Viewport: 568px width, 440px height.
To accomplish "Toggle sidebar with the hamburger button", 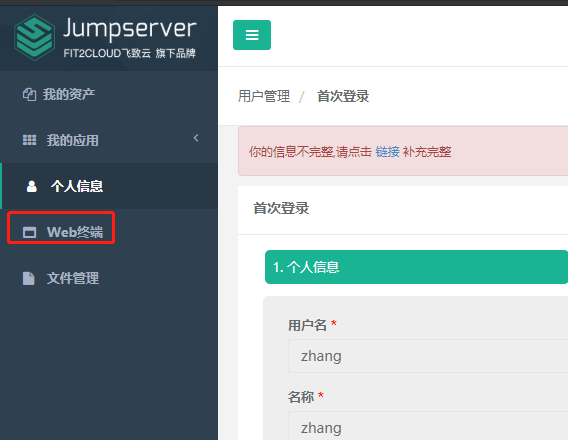I will (252, 35).
